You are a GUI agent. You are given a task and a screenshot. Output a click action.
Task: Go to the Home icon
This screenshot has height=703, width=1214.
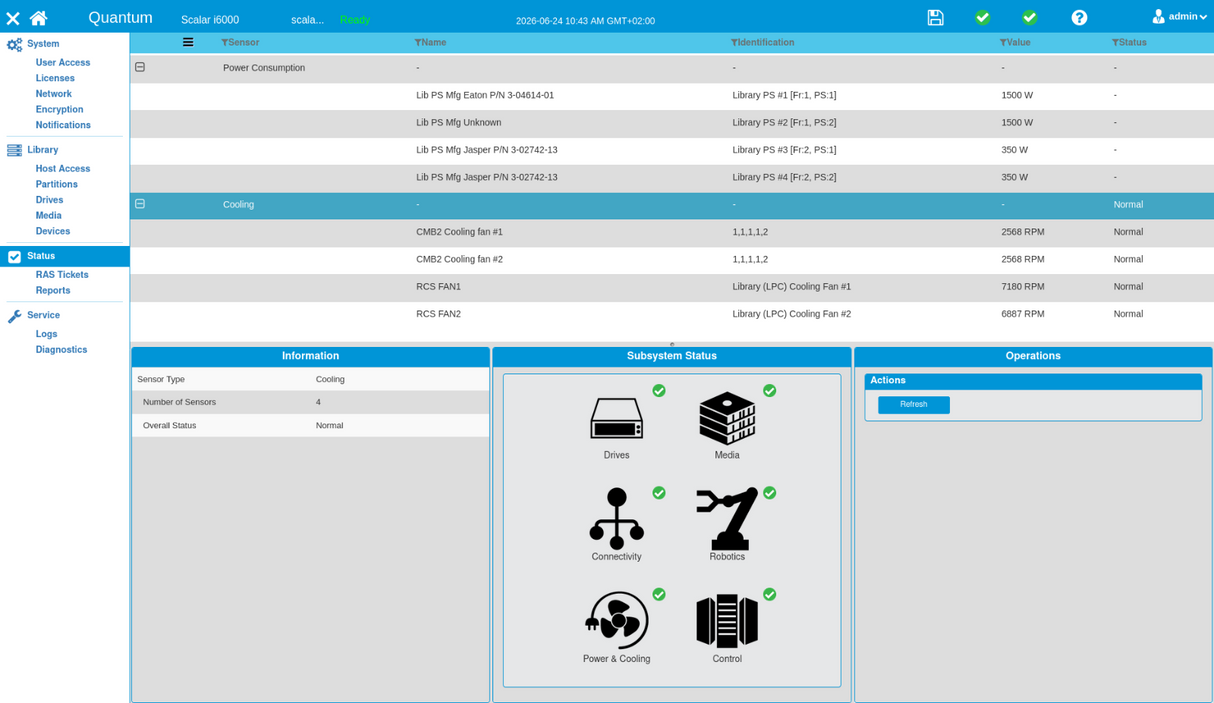[x=38, y=17]
